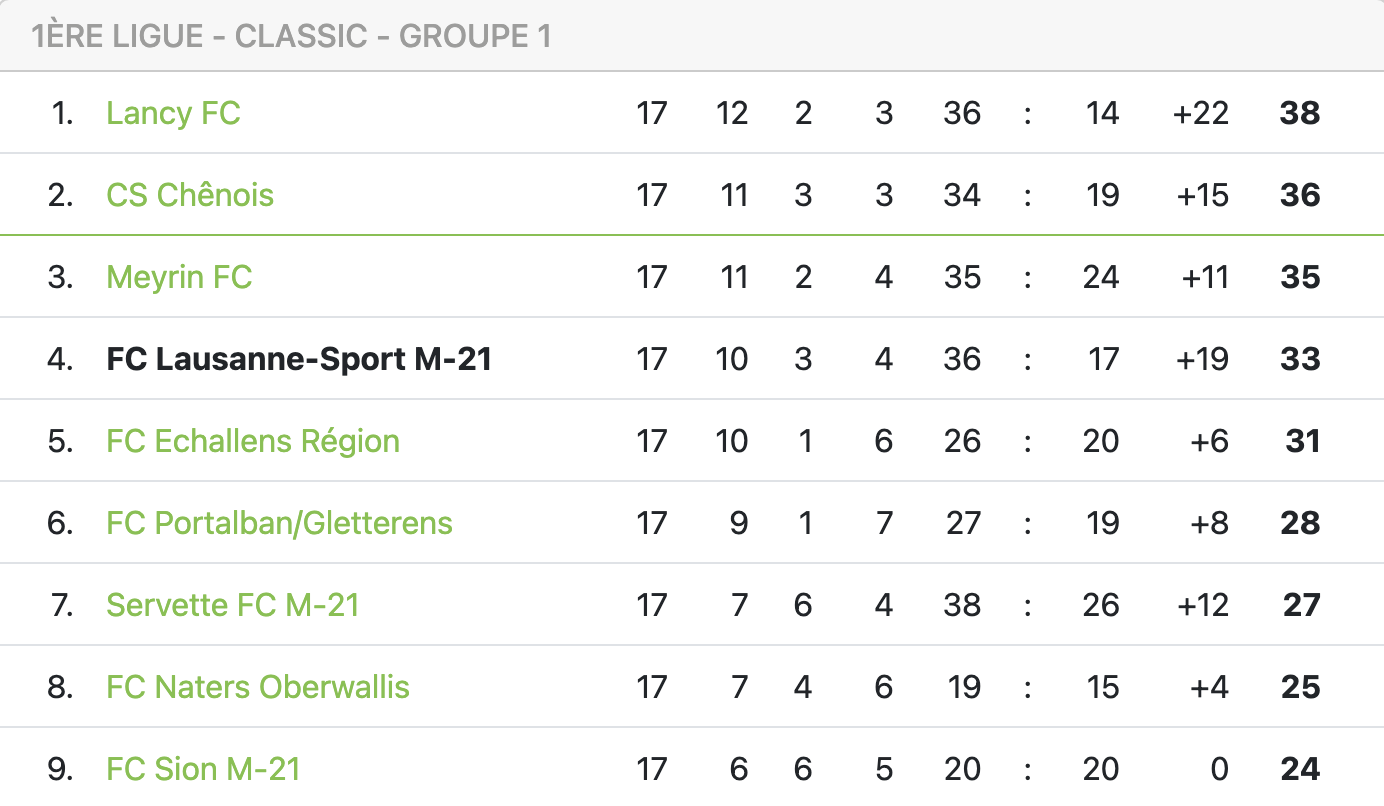Click the CS Chênois team name
Screen dimensions: 1384x806
[190, 195]
